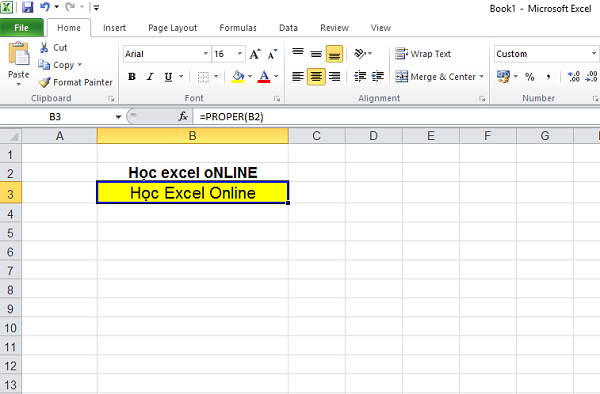Click the Format Painter brush icon
600x394 pixels.
(44, 82)
